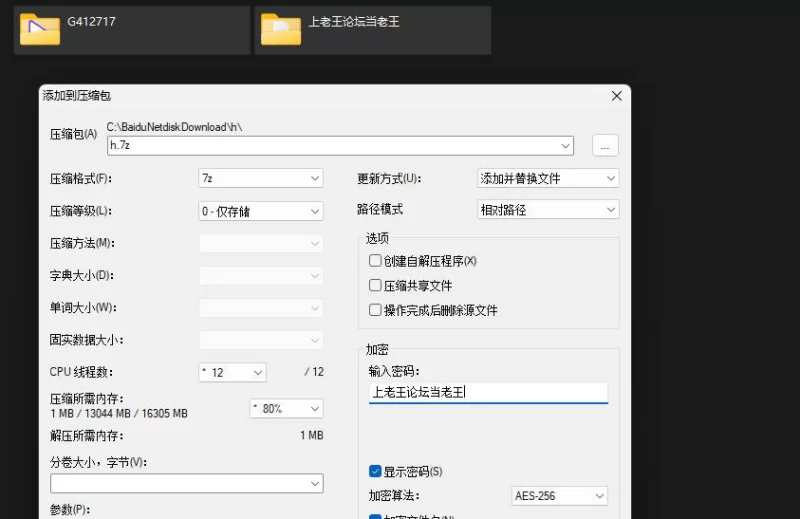Open the 路径模式 dropdown 相对路径
800x519 pixels.
[548, 210]
